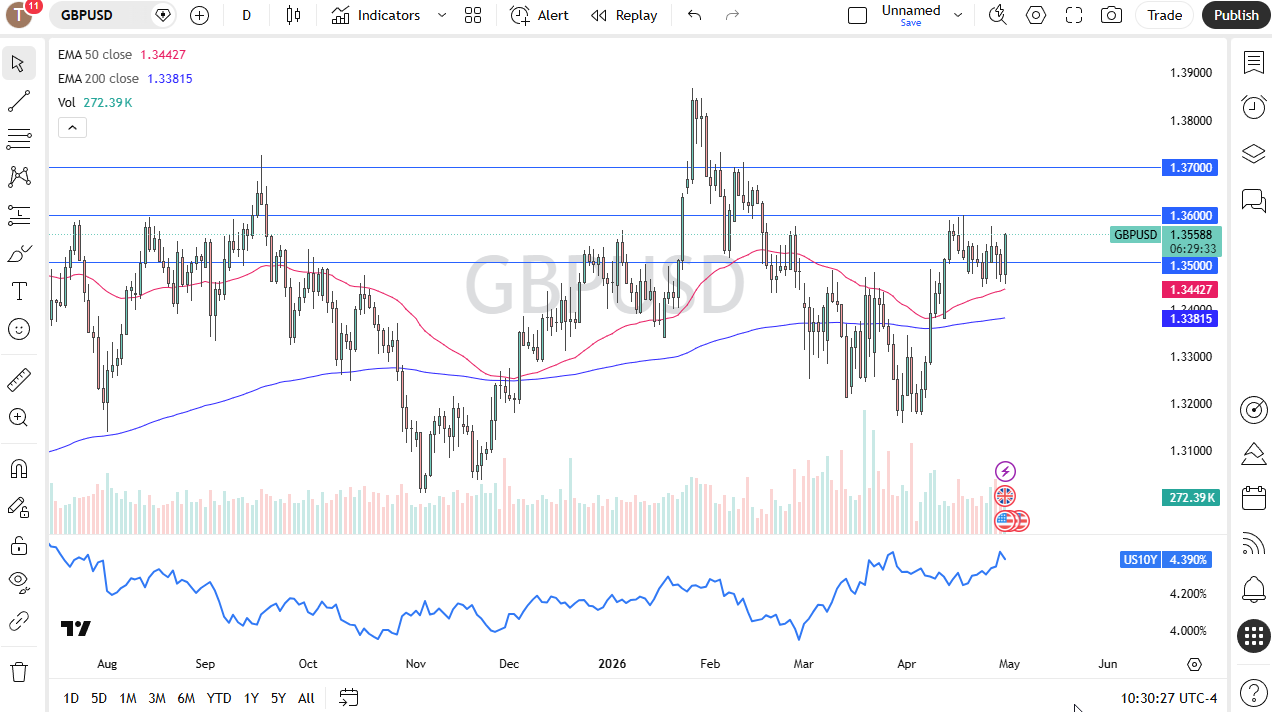
Task: Select the All date range
Action: 306,698
